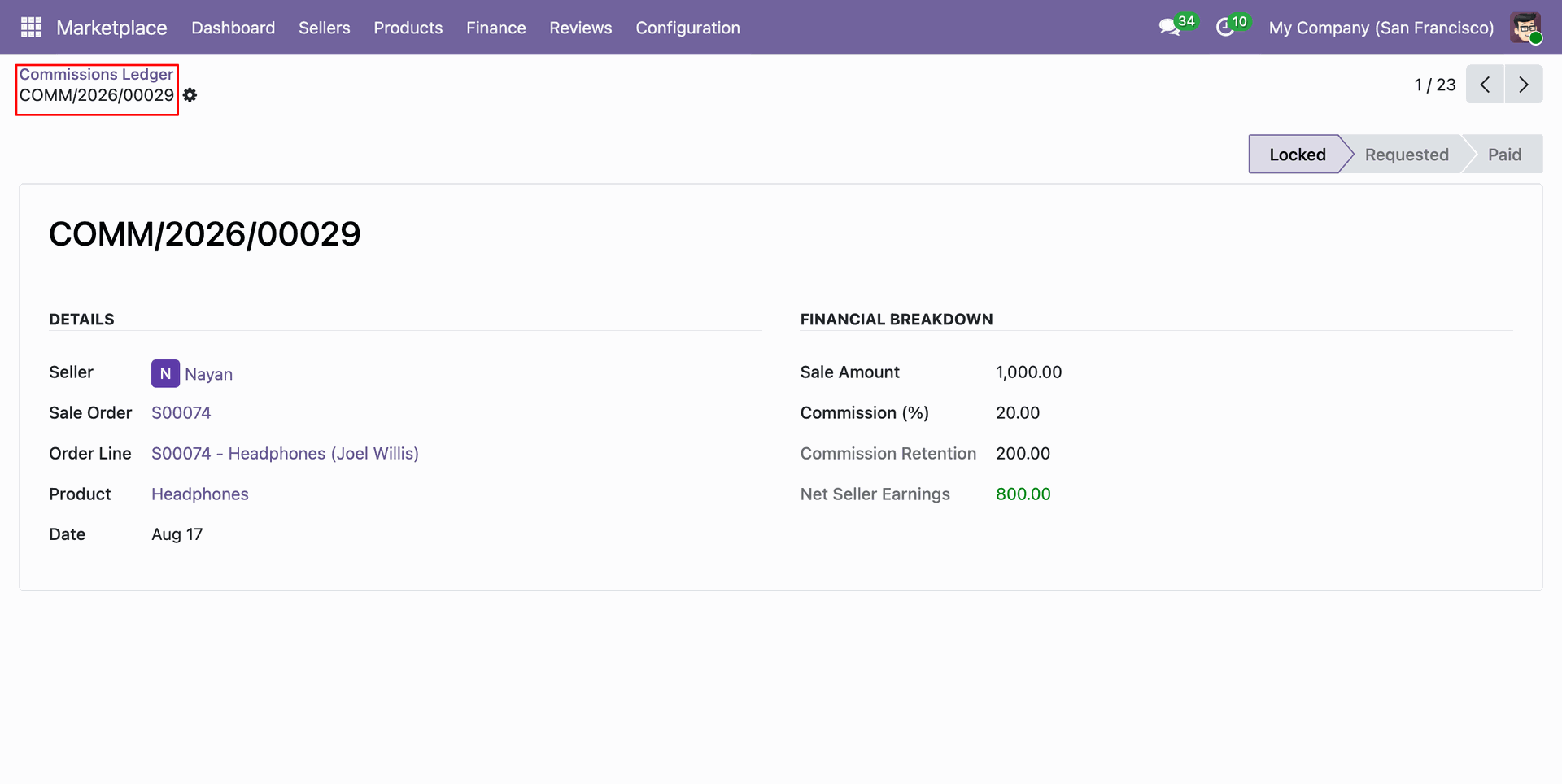The width and height of the screenshot is (1562, 784).
Task: Select the Locked status stage
Action: (x=1298, y=155)
